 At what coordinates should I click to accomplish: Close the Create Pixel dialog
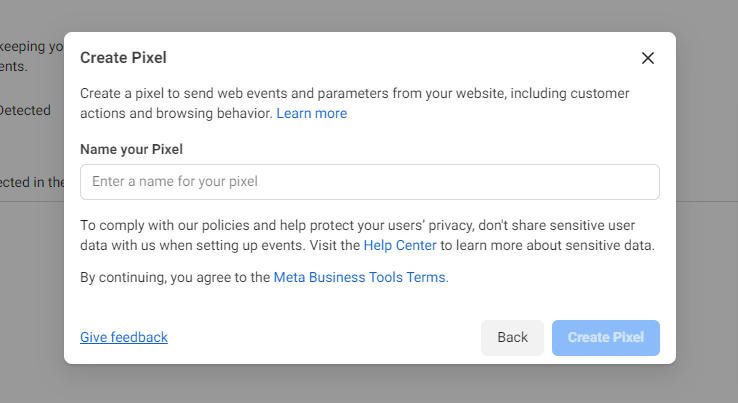(648, 58)
